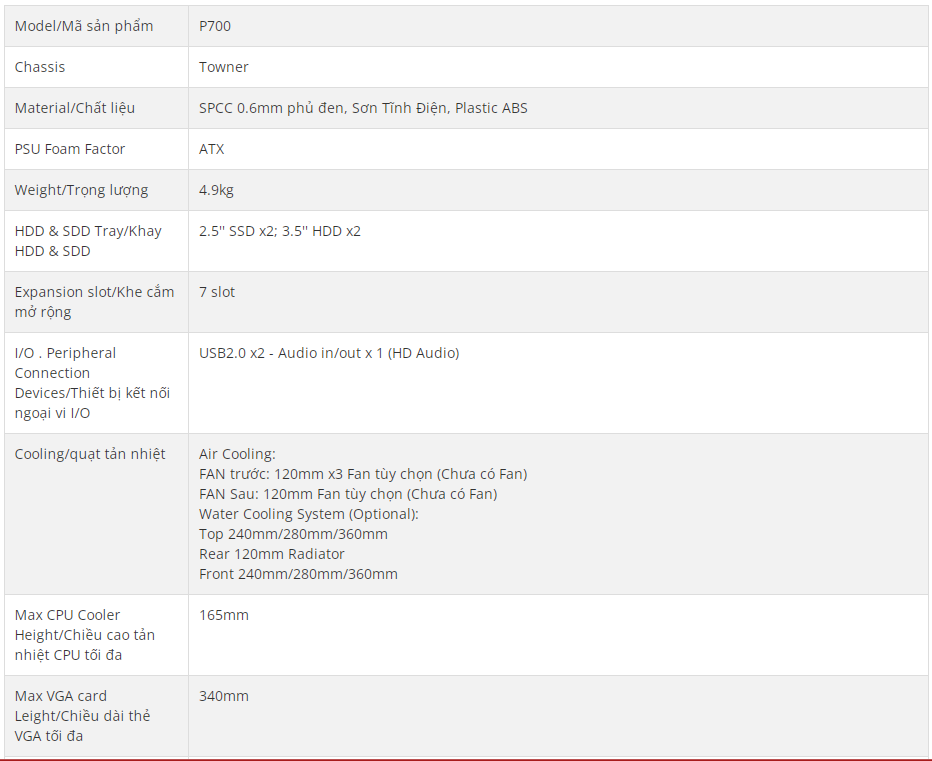Image resolution: width=932 pixels, height=761 pixels.
Task: Click the PSU Foam Factor label
Action: coord(70,149)
